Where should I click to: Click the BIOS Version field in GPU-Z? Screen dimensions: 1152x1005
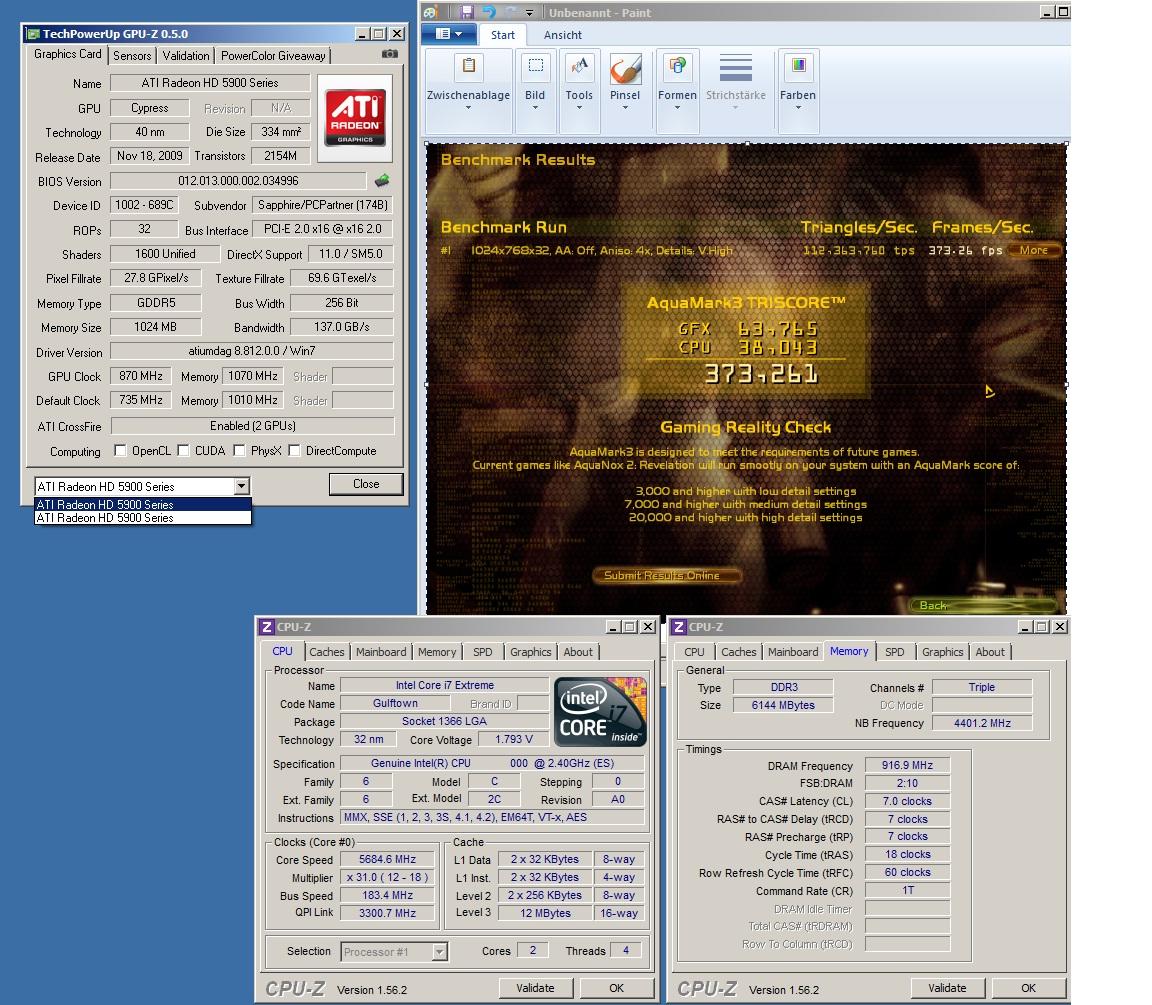pyautogui.click(x=238, y=181)
